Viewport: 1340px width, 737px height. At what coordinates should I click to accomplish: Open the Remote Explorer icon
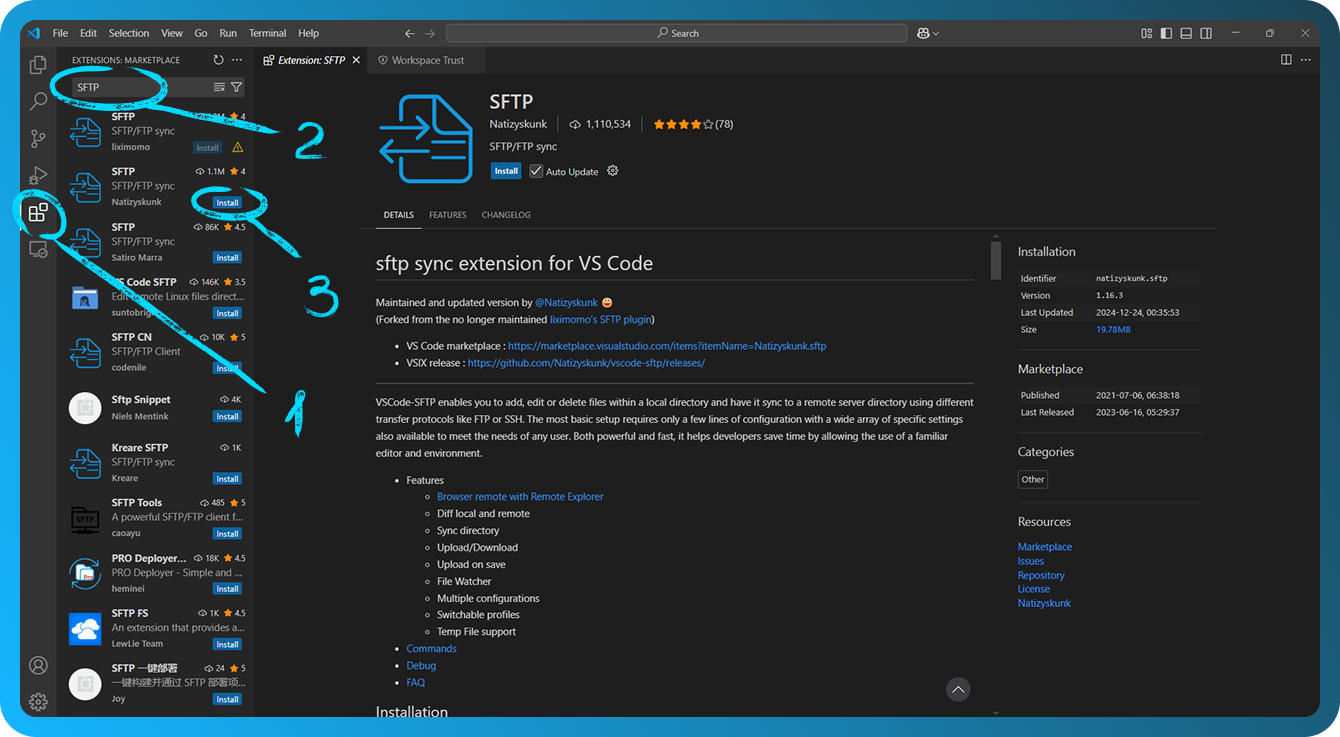coord(38,250)
